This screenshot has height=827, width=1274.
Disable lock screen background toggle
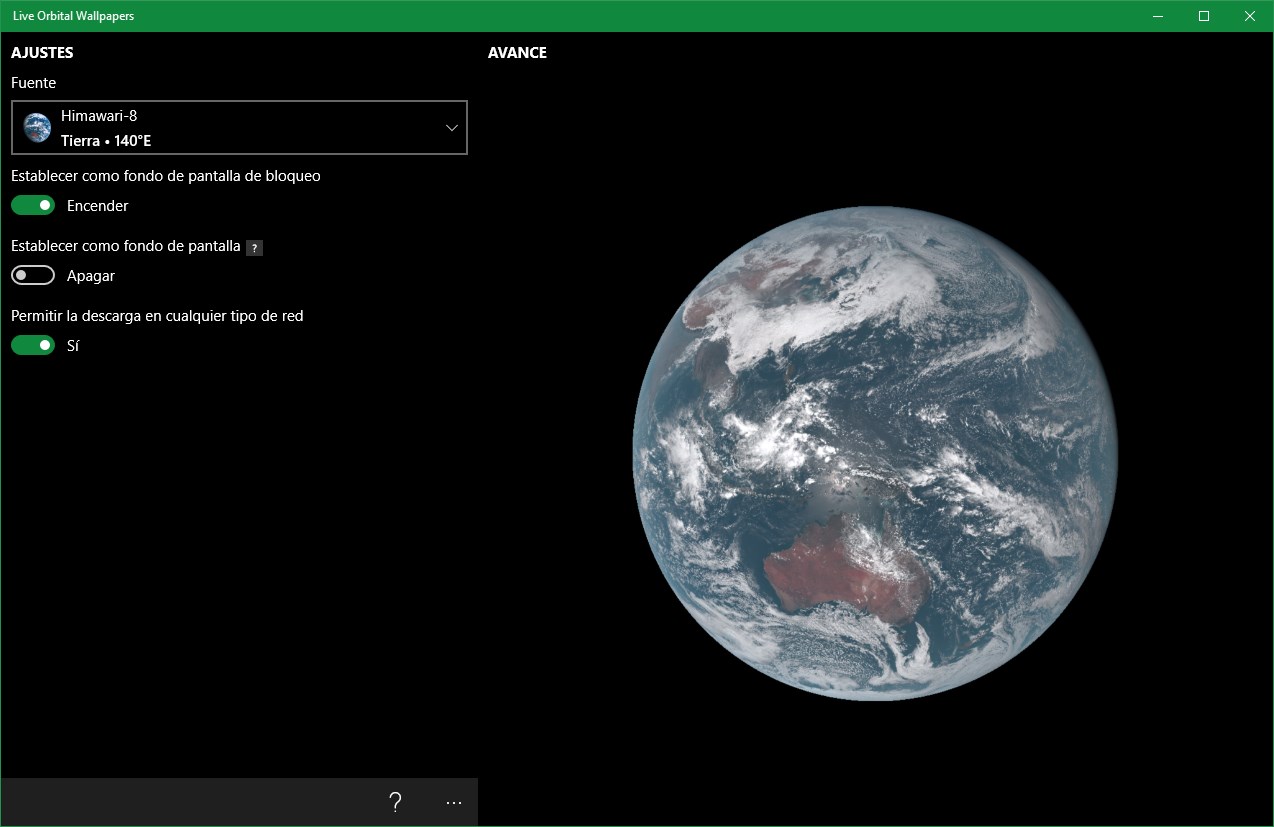click(x=33, y=205)
